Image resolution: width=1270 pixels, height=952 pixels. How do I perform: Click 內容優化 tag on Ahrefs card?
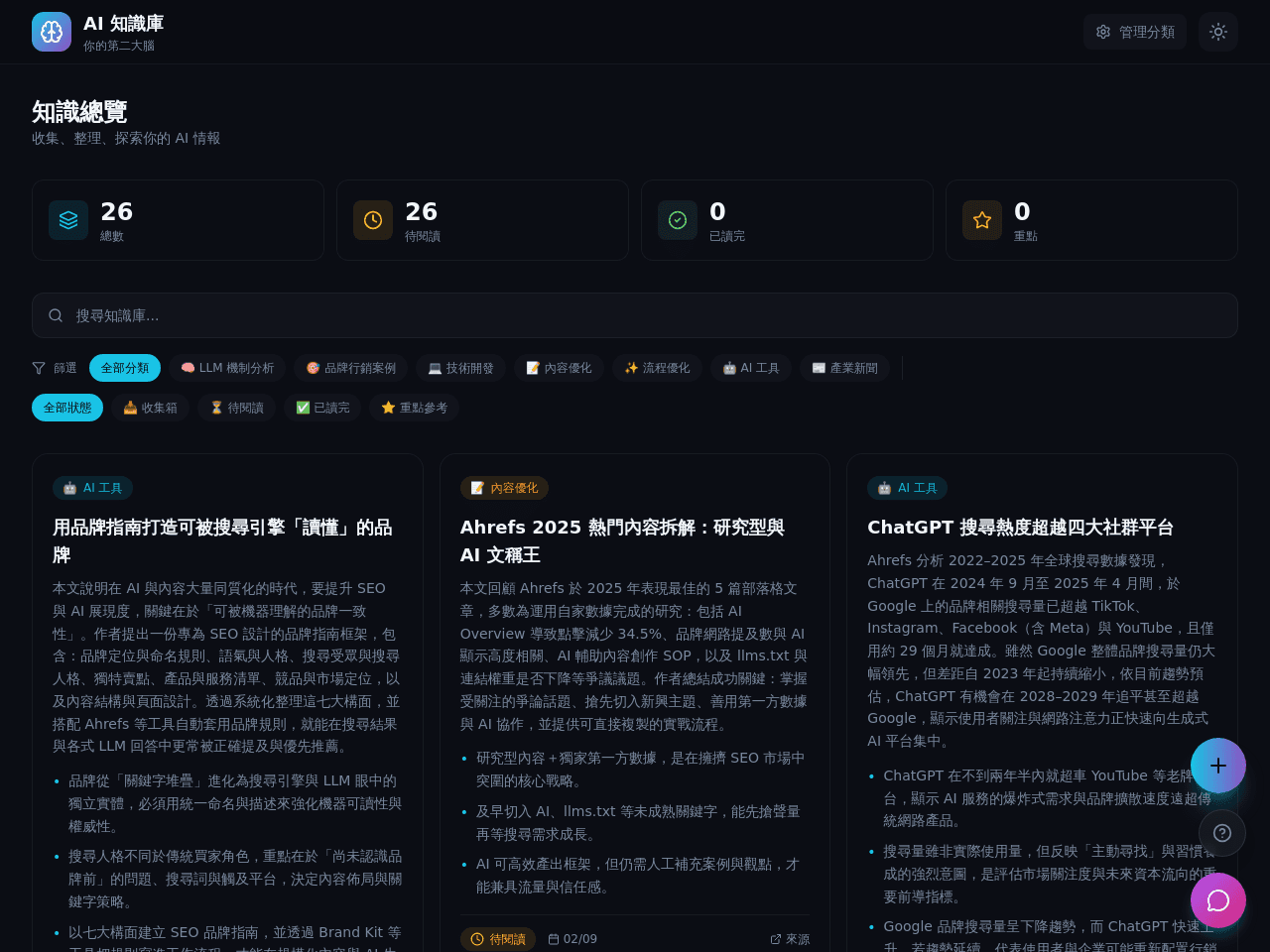(504, 488)
